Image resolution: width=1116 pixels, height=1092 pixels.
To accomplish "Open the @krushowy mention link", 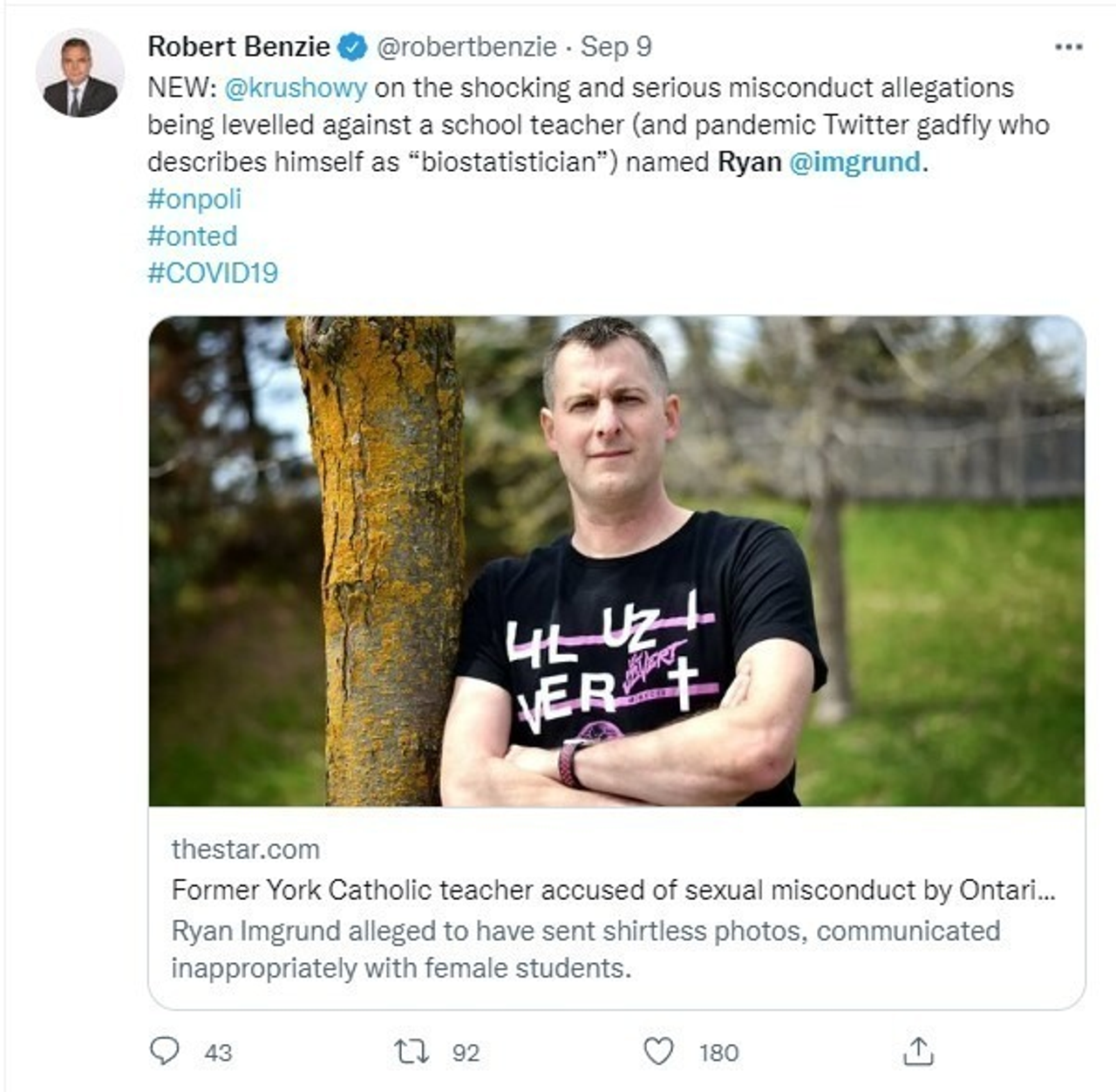I will click(x=296, y=87).
